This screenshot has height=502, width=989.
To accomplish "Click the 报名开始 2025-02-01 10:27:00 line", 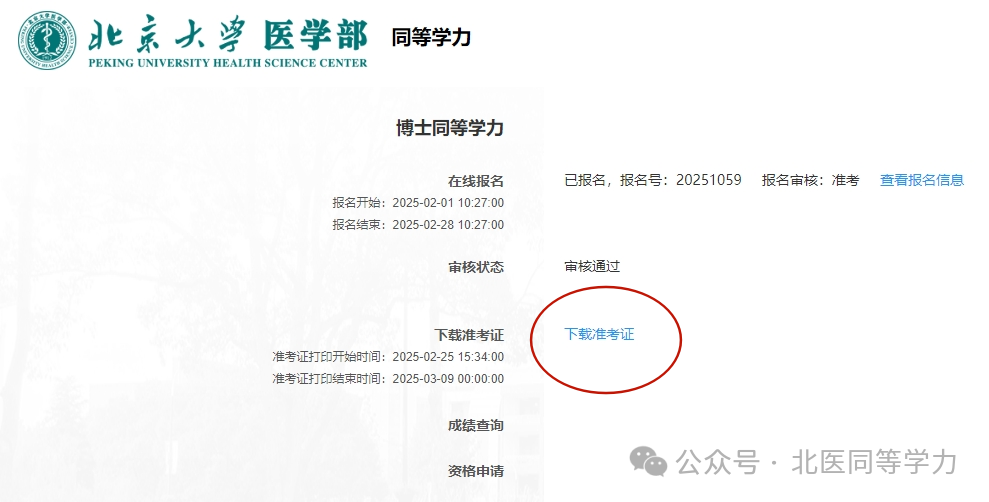I will point(418,203).
